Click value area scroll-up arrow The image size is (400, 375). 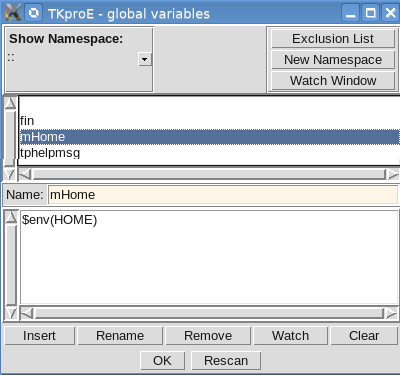(11, 217)
